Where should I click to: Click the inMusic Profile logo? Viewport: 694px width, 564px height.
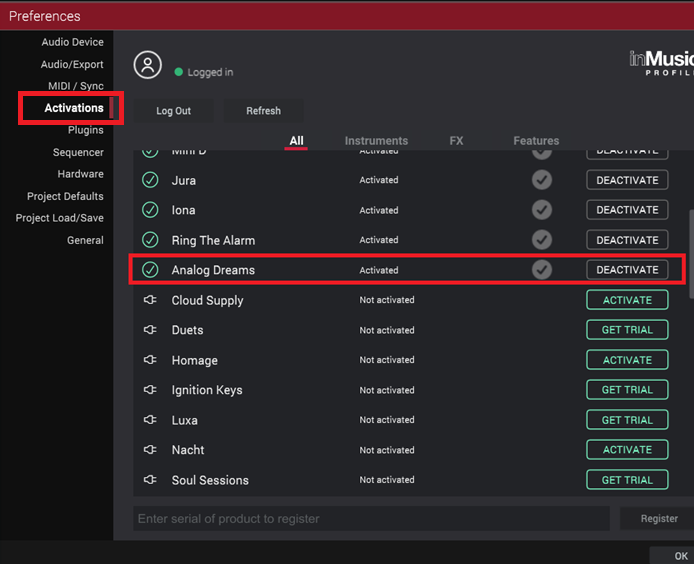coord(662,64)
